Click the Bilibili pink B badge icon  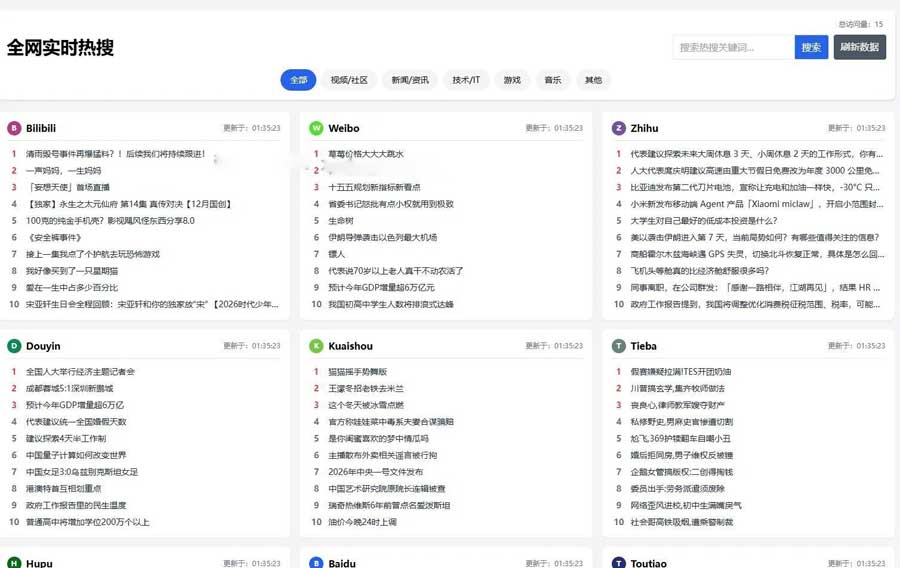tap(14, 128)
